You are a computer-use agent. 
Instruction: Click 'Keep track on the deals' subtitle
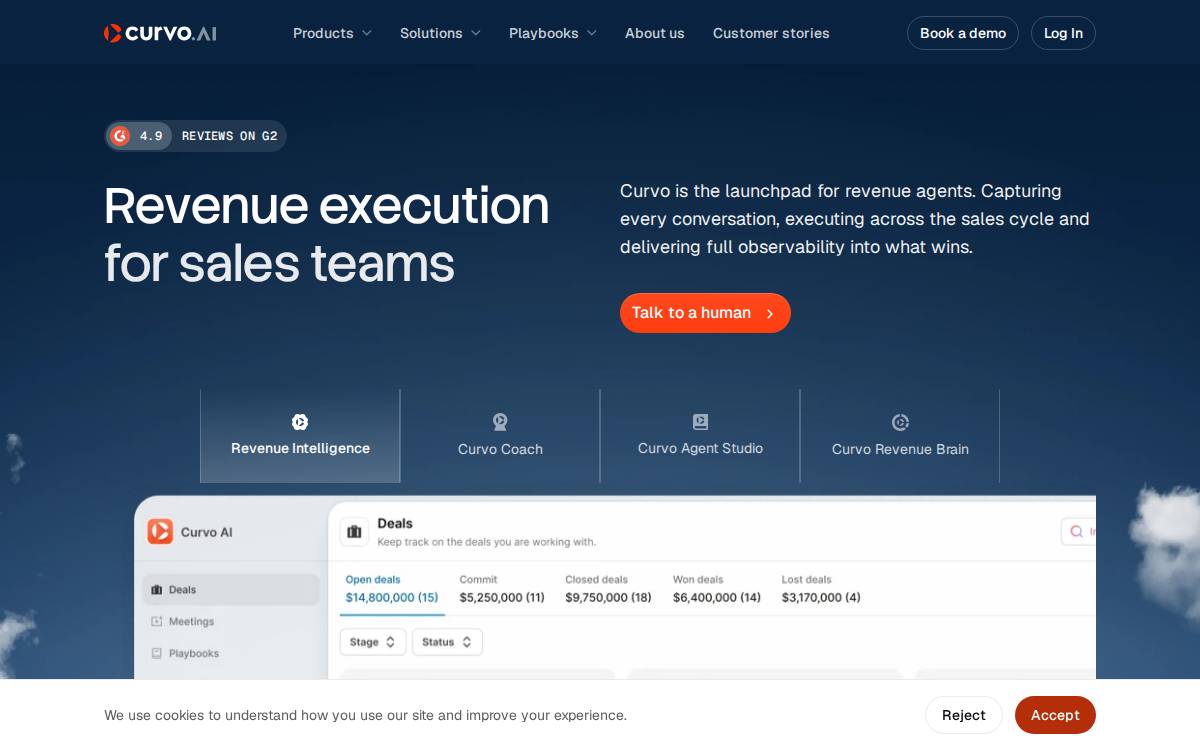(x=486, y=542)
